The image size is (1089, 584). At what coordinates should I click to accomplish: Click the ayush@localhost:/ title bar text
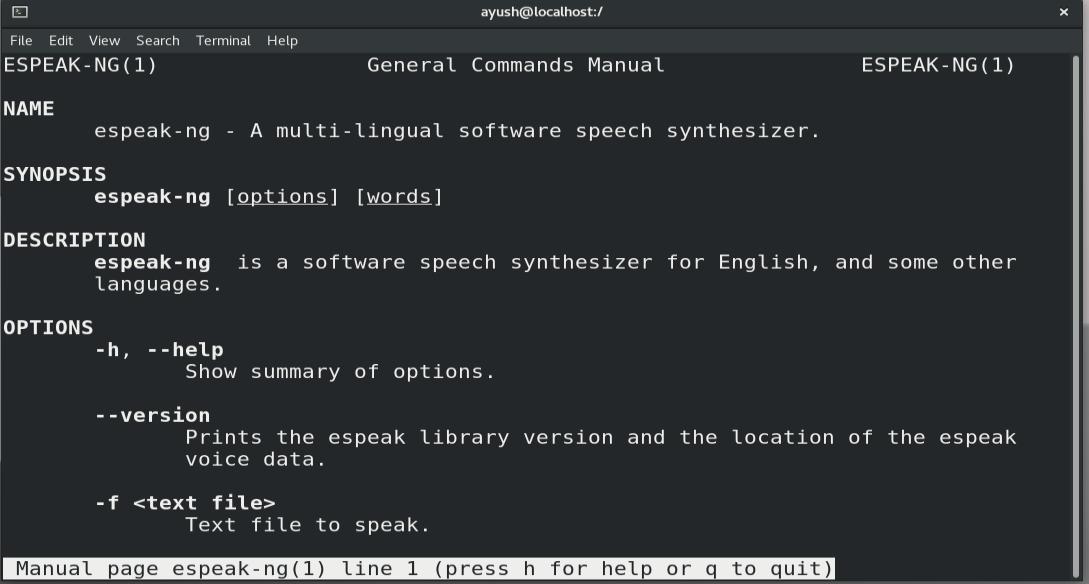(542, 12)
